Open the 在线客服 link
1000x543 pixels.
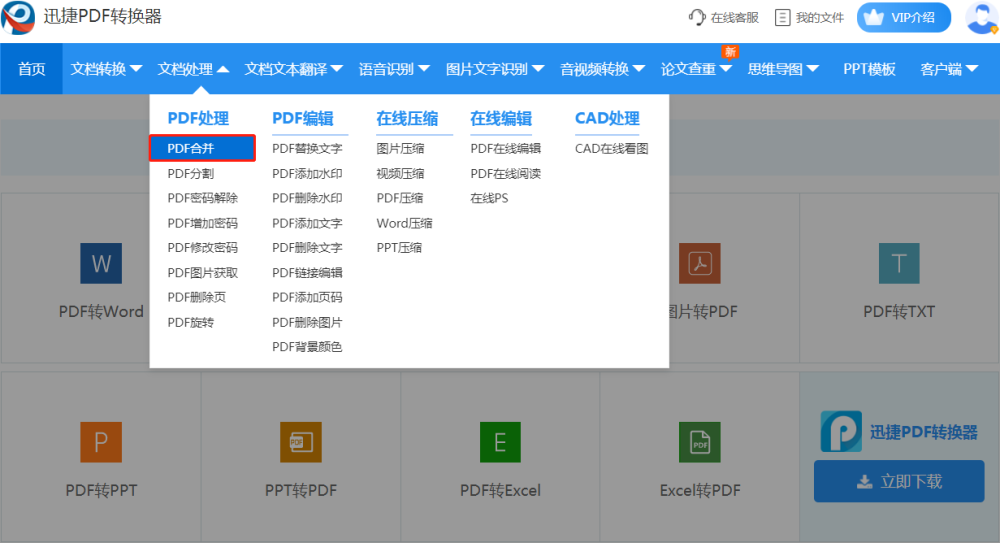735,18
